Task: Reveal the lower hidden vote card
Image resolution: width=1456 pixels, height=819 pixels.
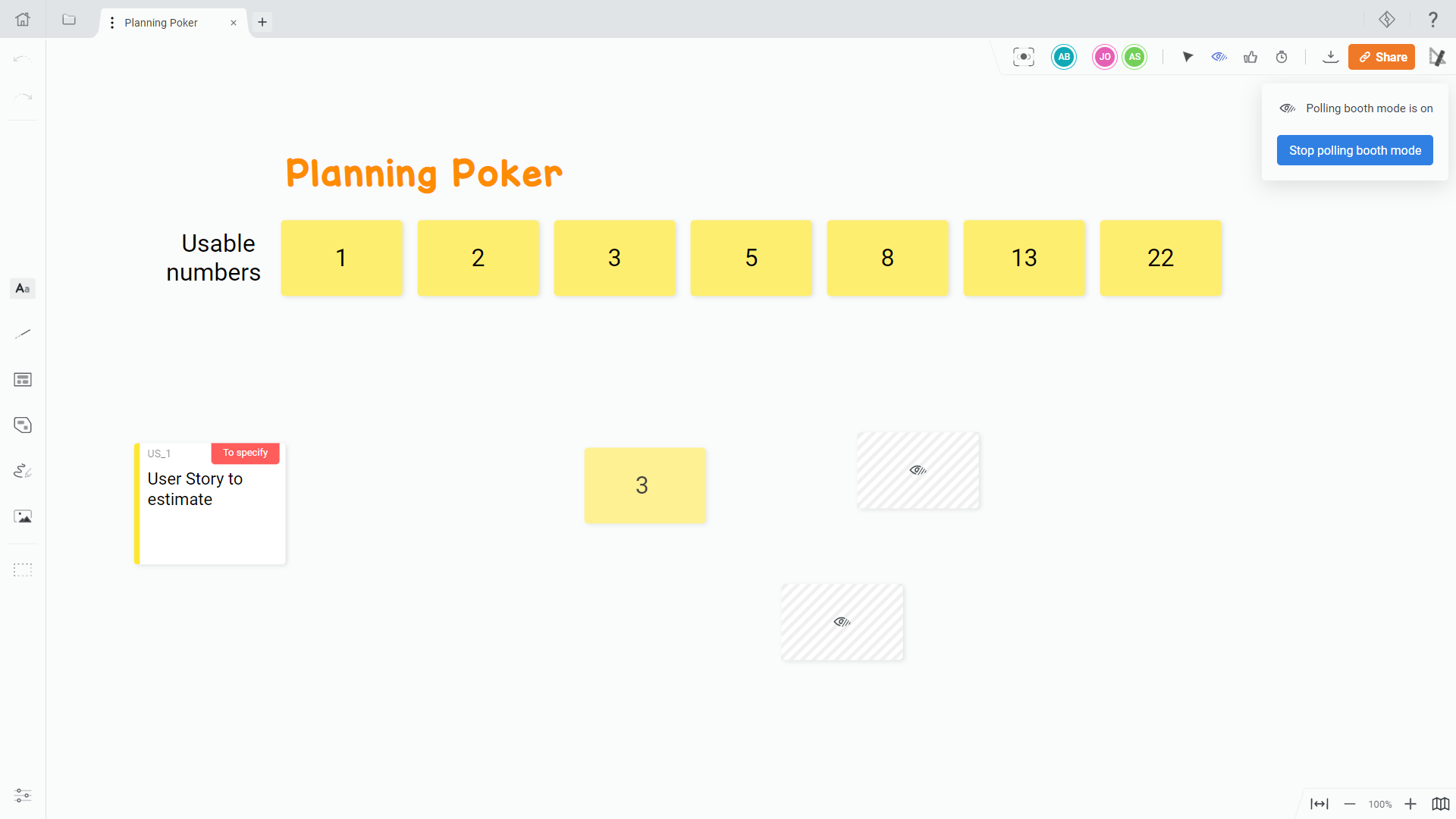Action: pos(842,622)
